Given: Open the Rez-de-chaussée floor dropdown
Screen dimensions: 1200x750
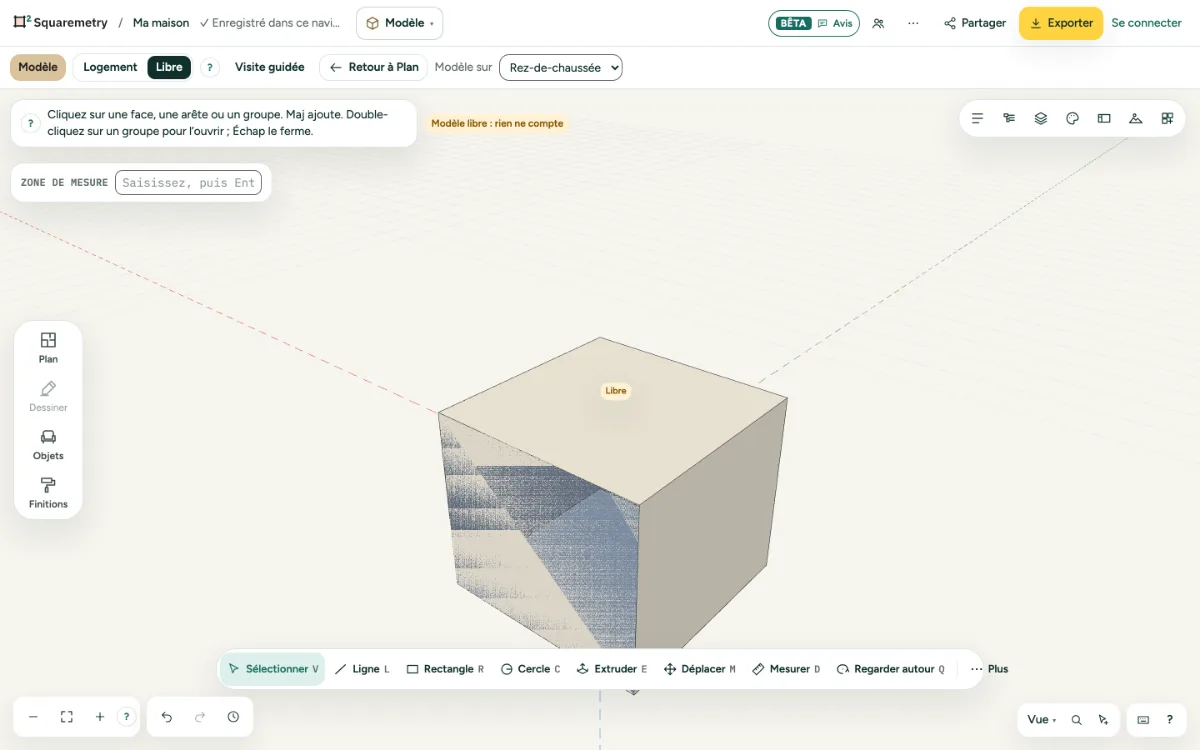Looking at the screenshot, I should click(x=560, y=68).
